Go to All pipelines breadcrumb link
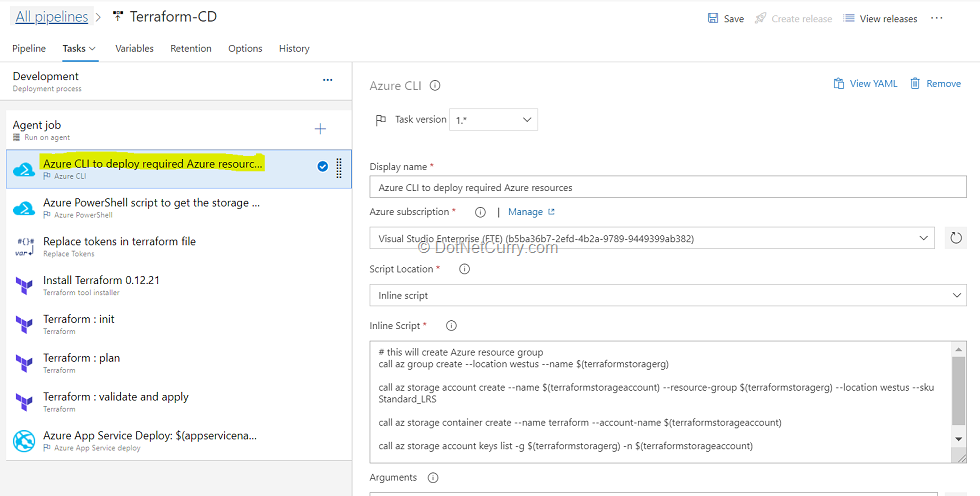This screenshot has width=980, height=496. [x=52, y=17]
